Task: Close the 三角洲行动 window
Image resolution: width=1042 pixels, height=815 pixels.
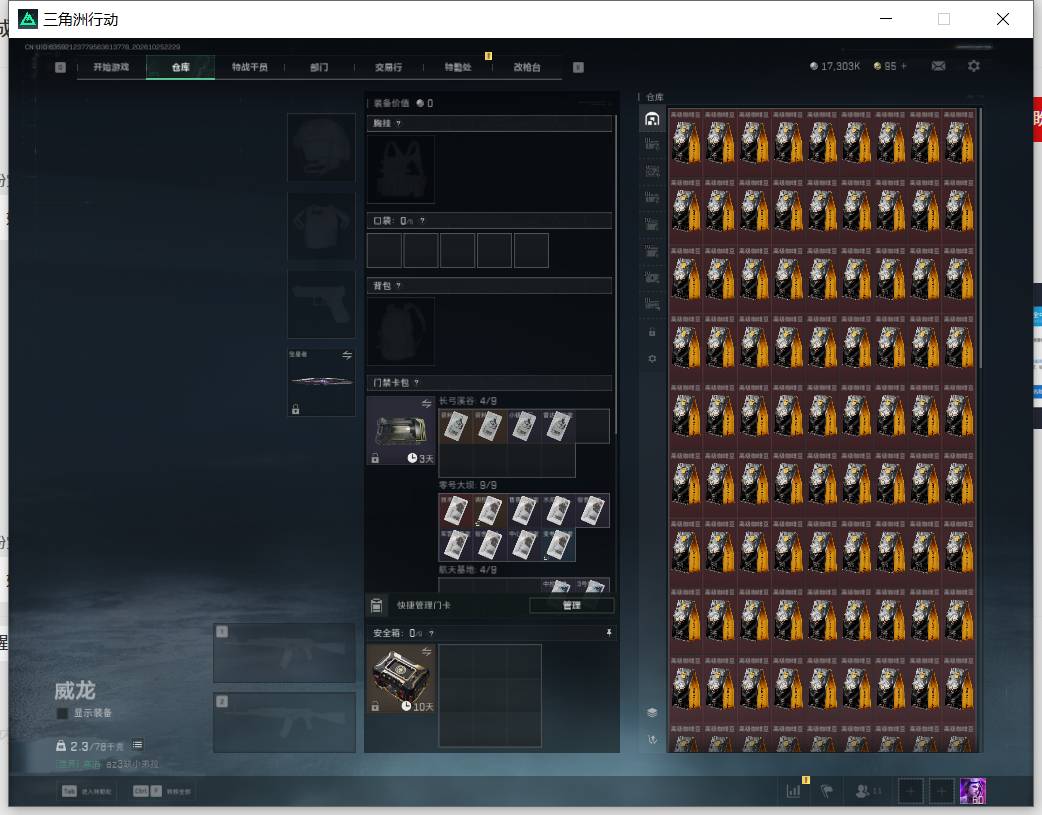Action: coord(1003,19)
